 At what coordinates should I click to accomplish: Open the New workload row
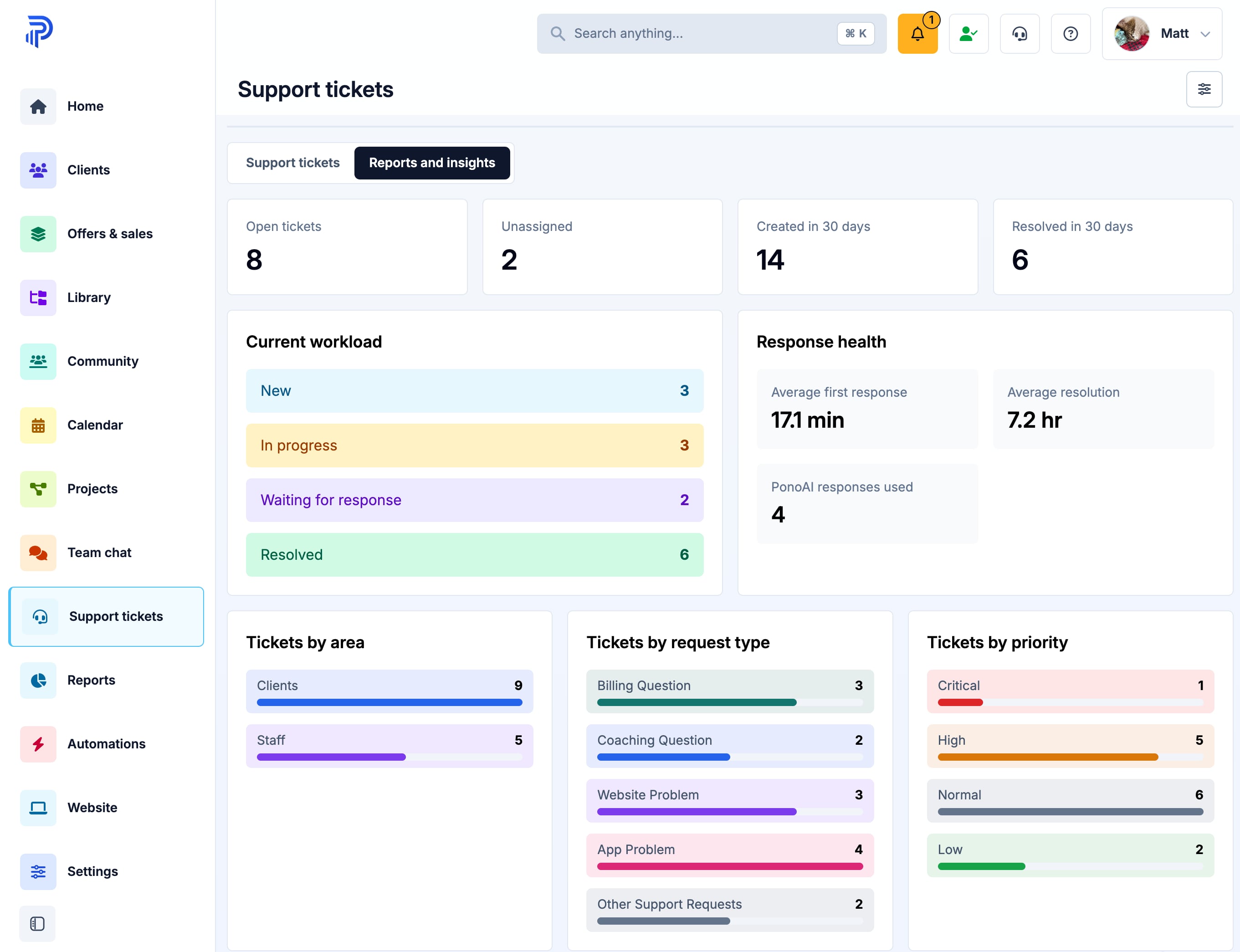[x=474, y=390]
